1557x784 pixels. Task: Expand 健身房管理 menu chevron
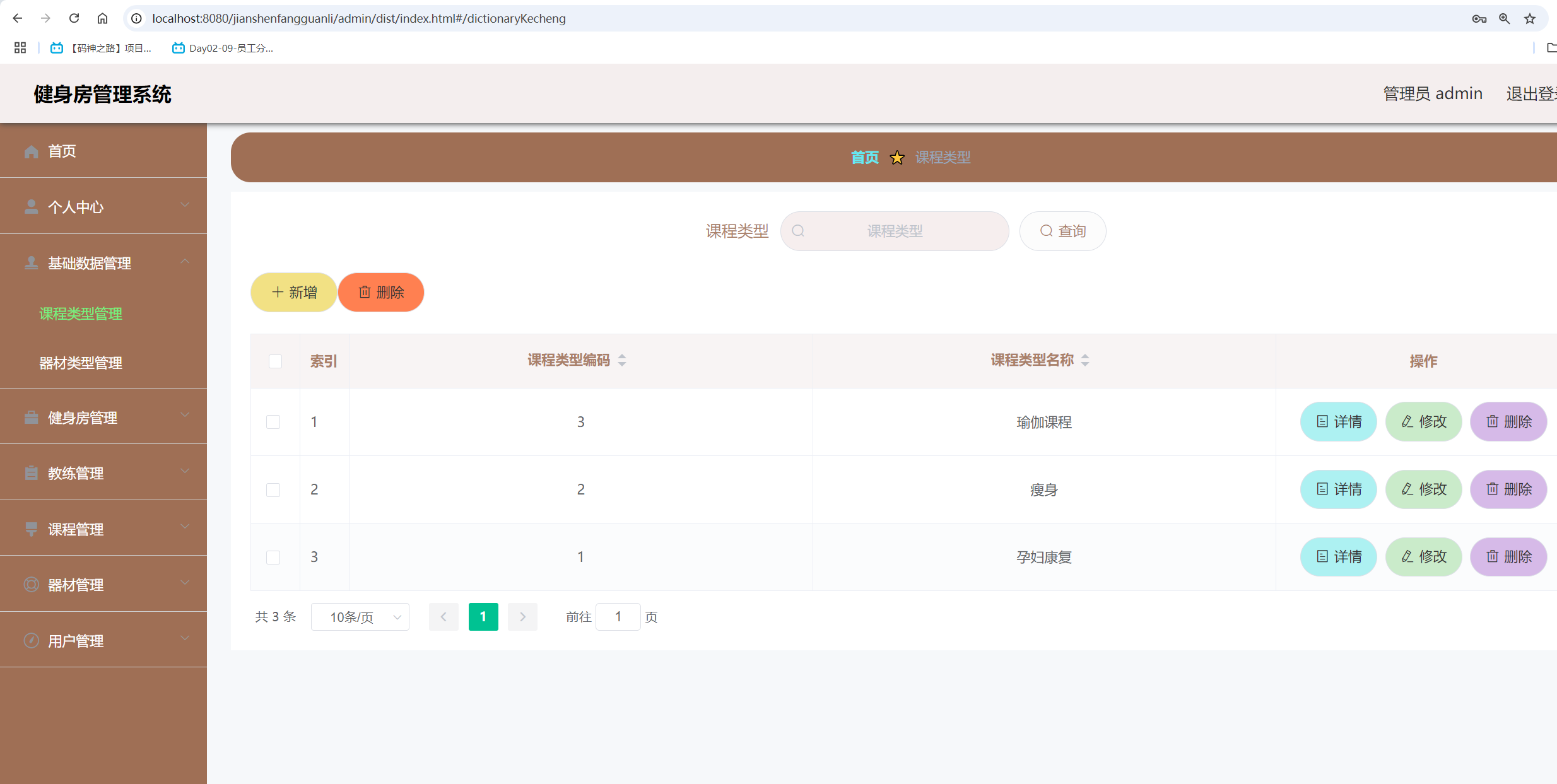point(185,415)
